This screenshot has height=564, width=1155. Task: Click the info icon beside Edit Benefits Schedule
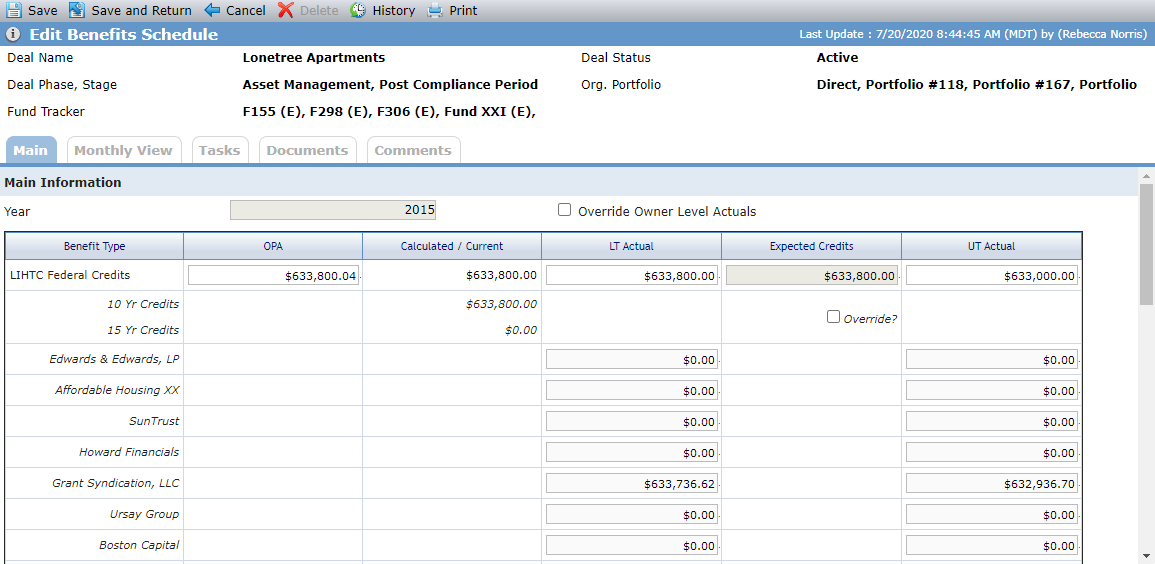coord(13,35)
